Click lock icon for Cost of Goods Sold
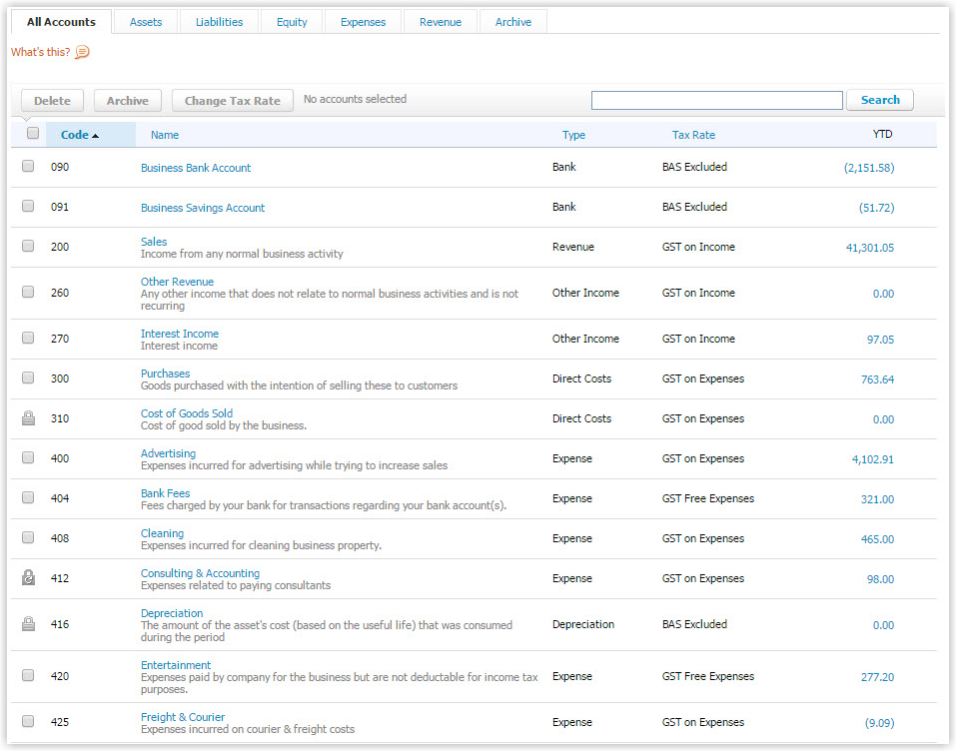This screenshot has width=957, height=752. coord(28,418)
